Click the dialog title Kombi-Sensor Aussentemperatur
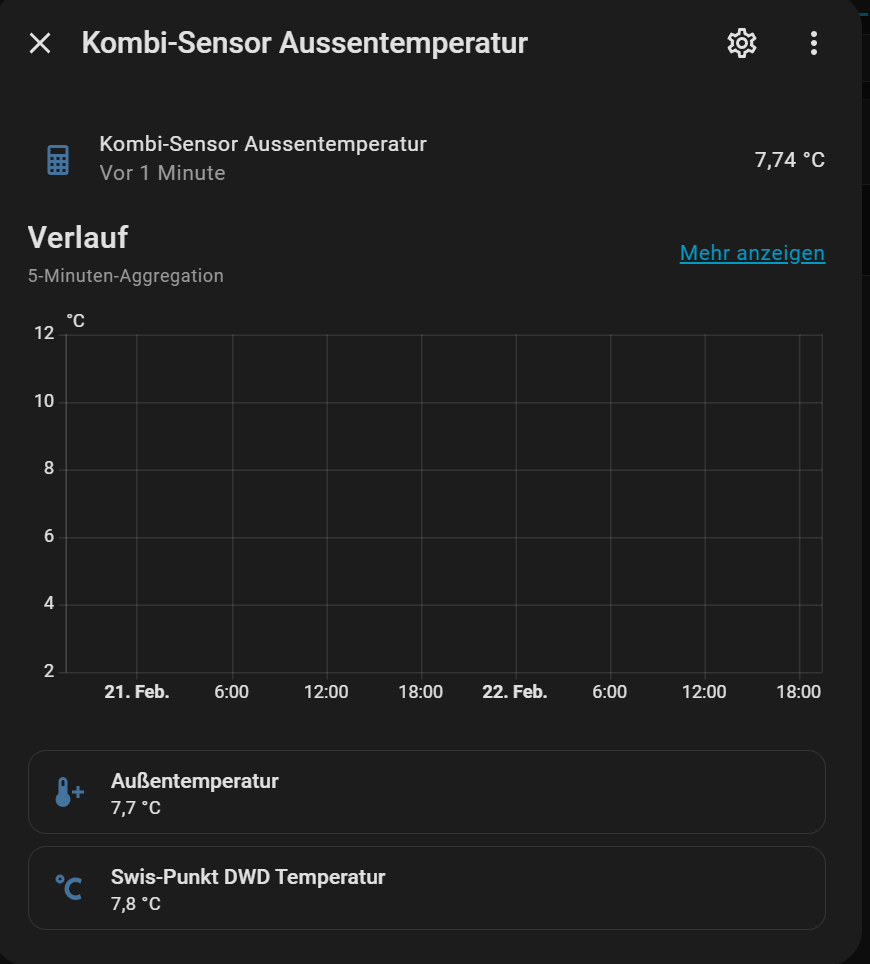 pos(304,43)
